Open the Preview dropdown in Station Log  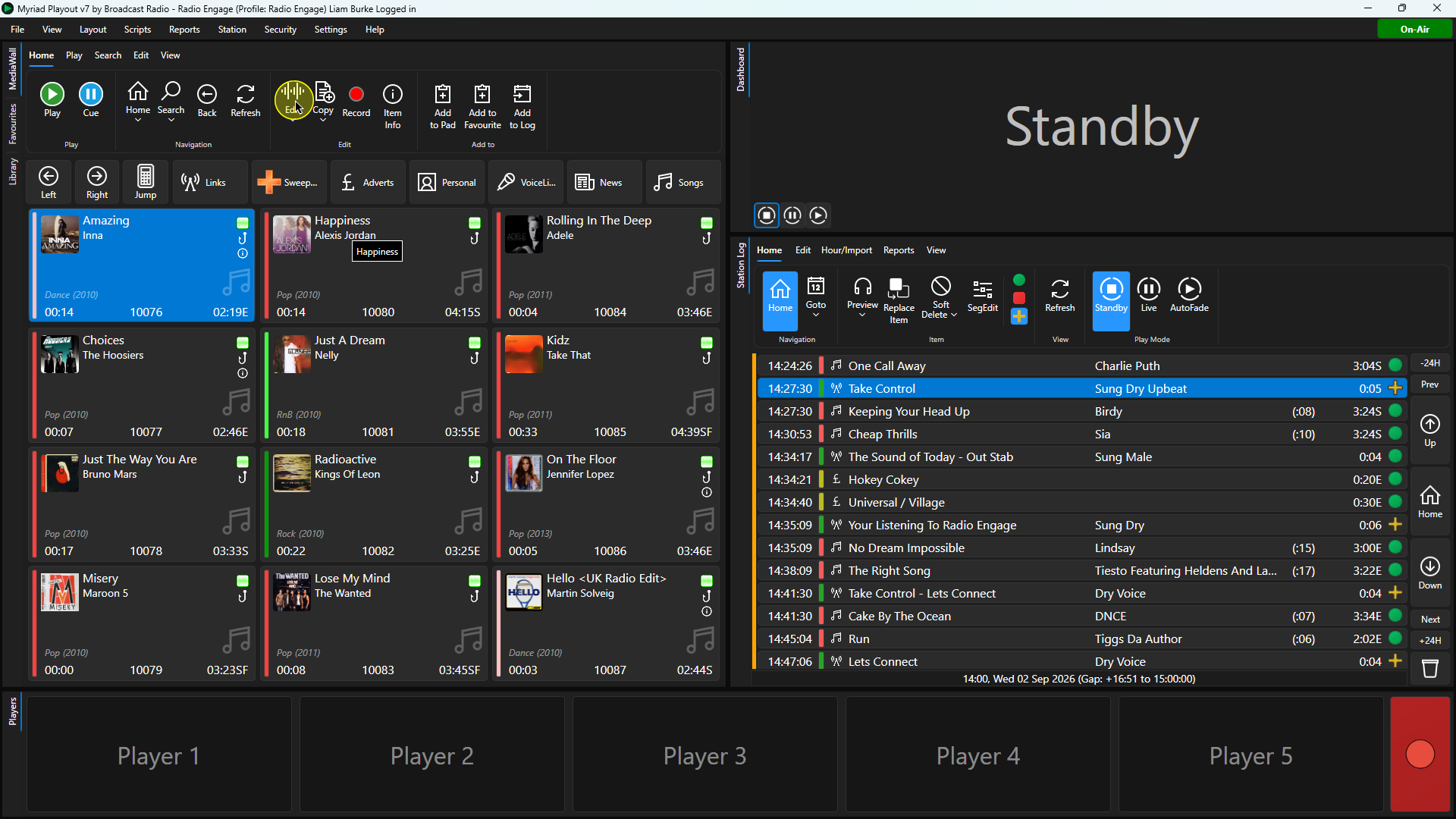(x=862, y=314)
